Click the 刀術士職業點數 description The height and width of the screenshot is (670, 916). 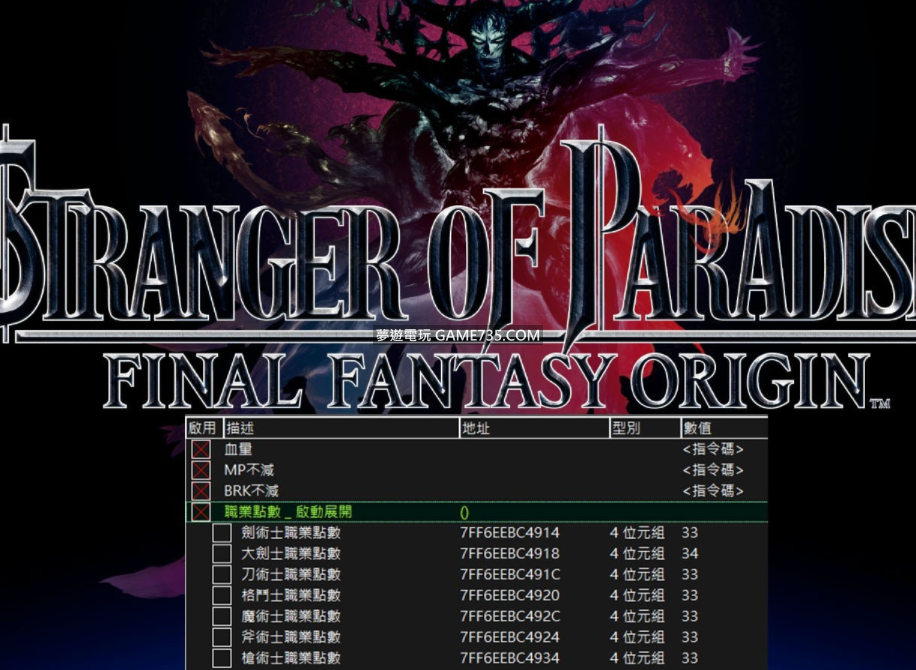(291, 575)
